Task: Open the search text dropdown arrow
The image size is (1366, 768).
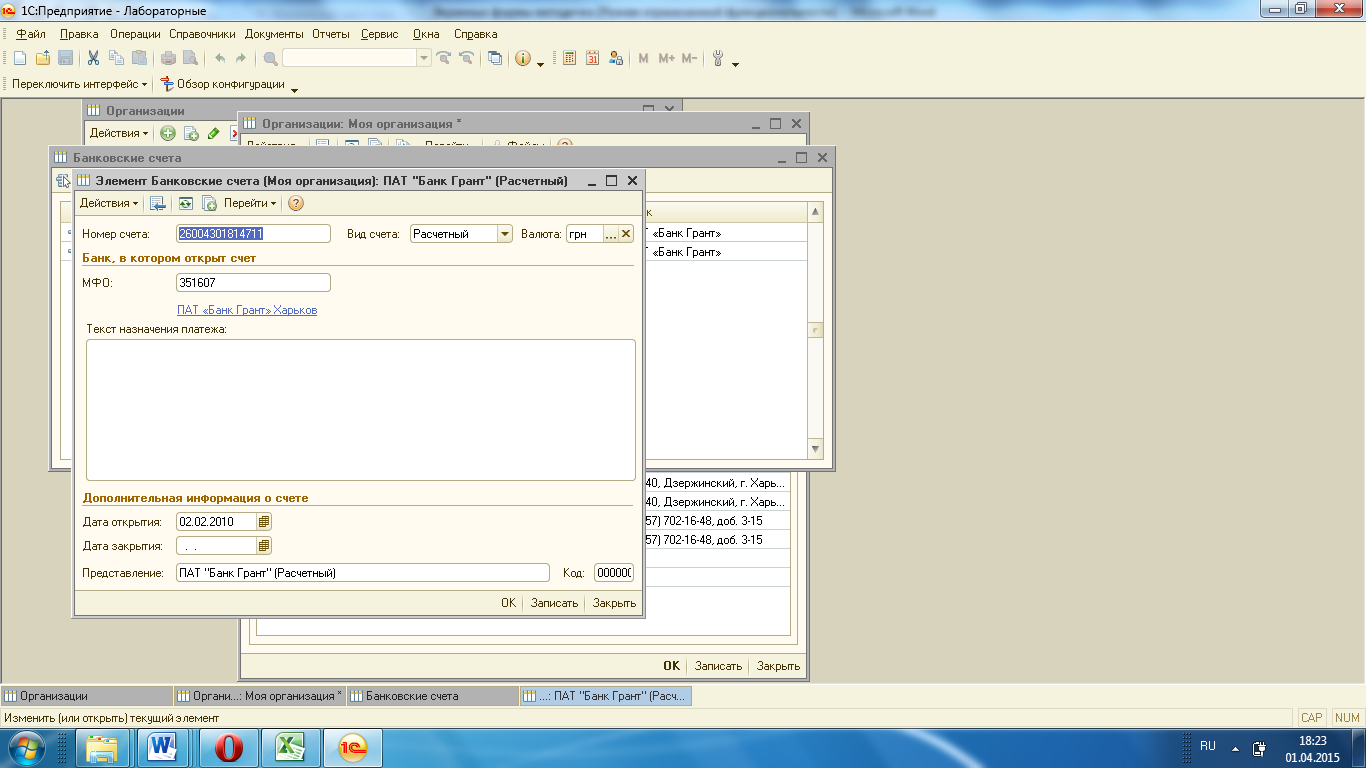Action: (x=425, y=58)
